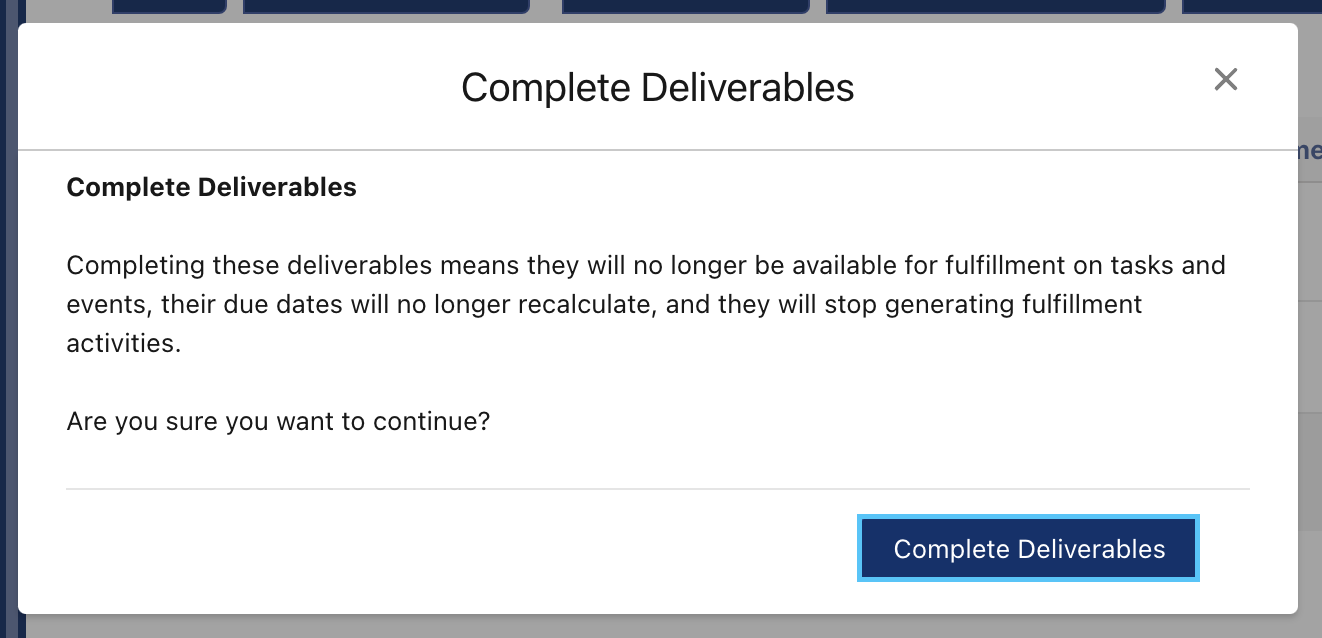Click the Complete Deliverables confirmation button
This screenshot has height=638, width=1322.
tap(1028, 548)
